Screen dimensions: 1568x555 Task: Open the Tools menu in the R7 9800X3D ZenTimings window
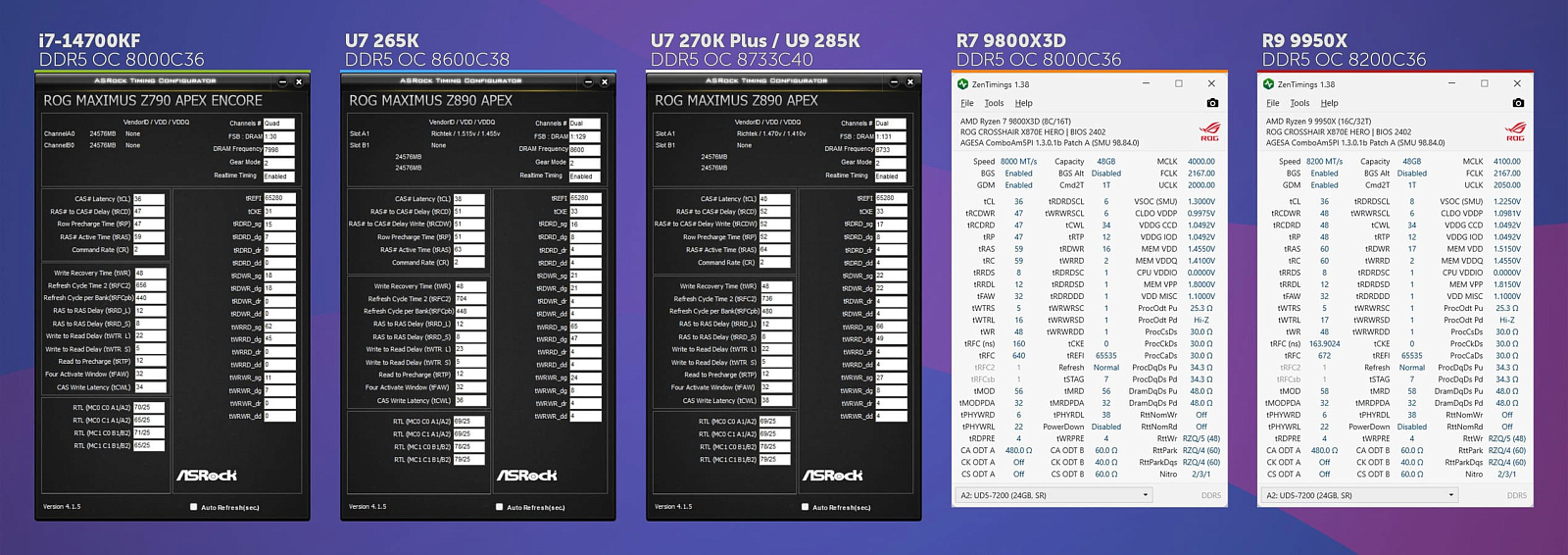tap(994, 103)
